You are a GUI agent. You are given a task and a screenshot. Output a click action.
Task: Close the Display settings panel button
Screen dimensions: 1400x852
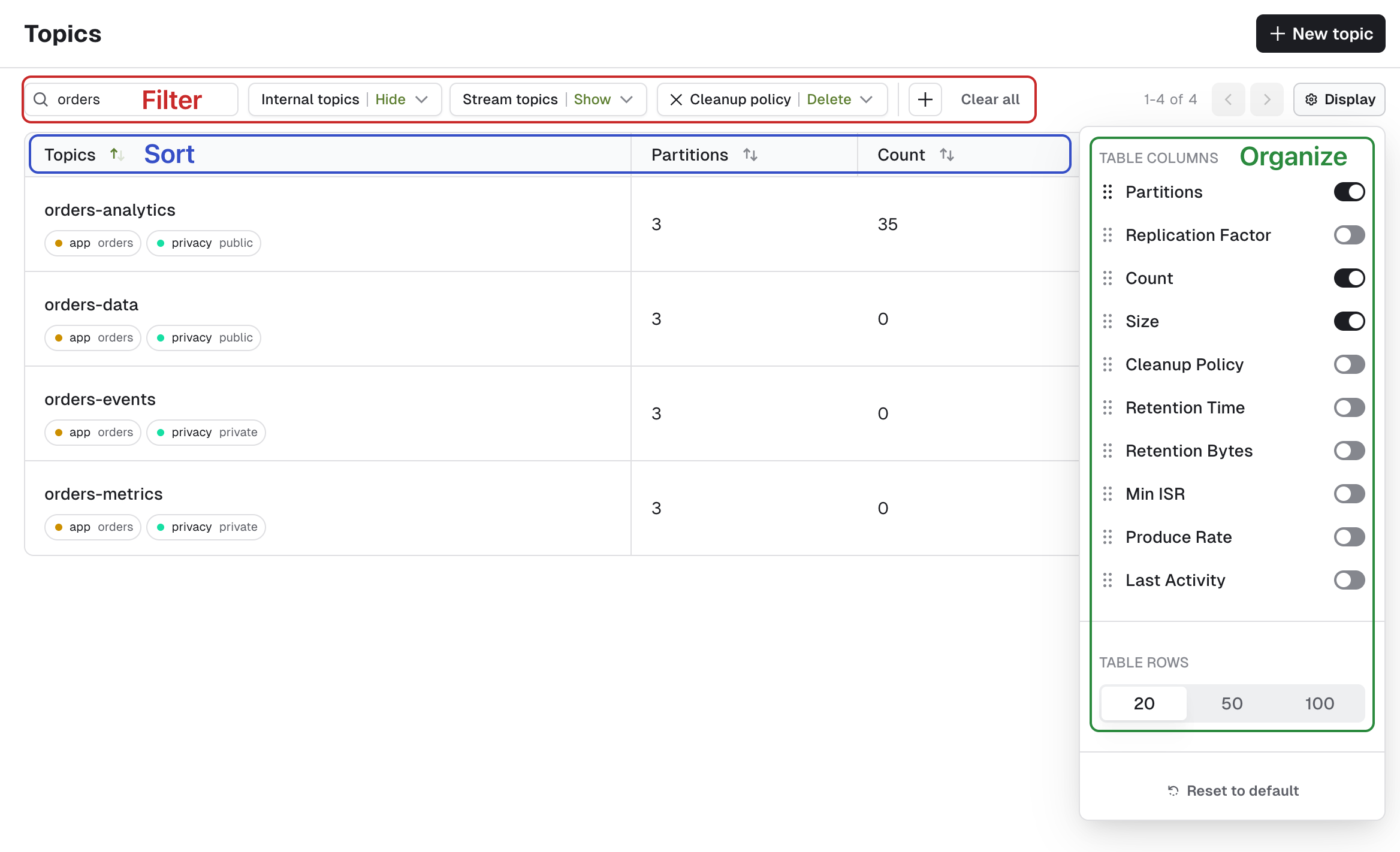tap(1339, 99)
